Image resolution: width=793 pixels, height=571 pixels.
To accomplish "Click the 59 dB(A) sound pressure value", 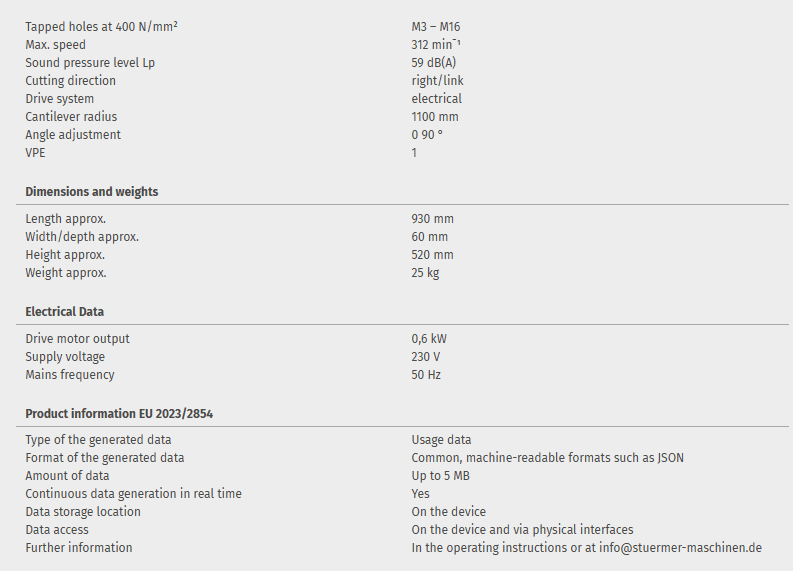I will click(434, 63).
